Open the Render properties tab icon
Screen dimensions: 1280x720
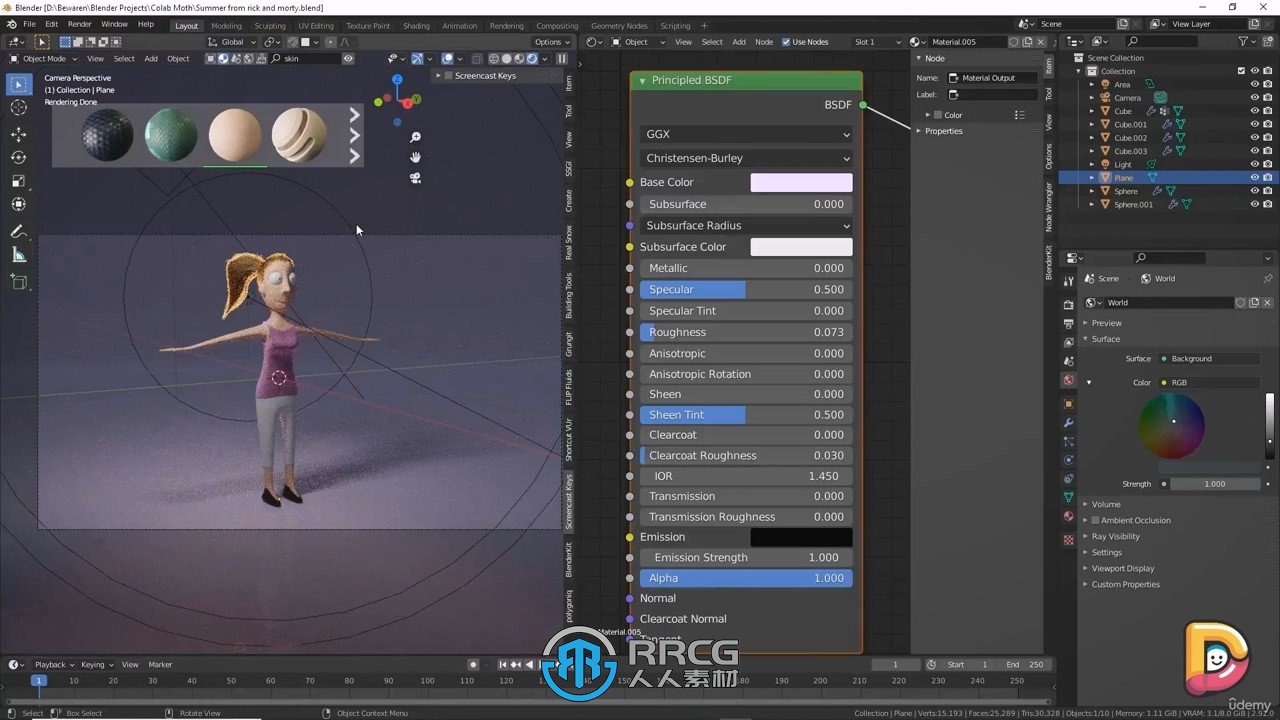[x=1069, y=303]
